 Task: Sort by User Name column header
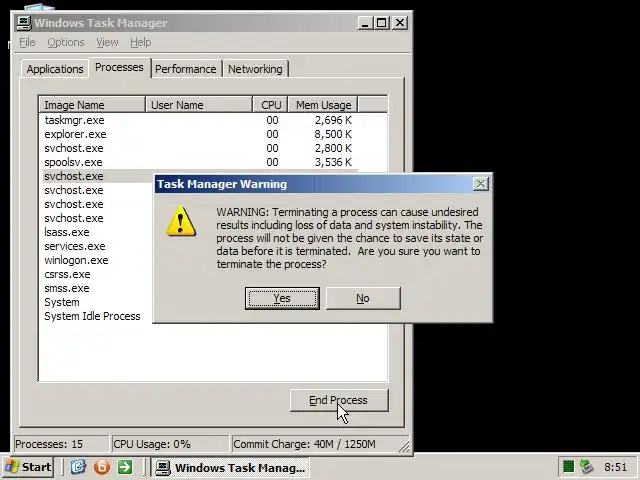point(199,105)
